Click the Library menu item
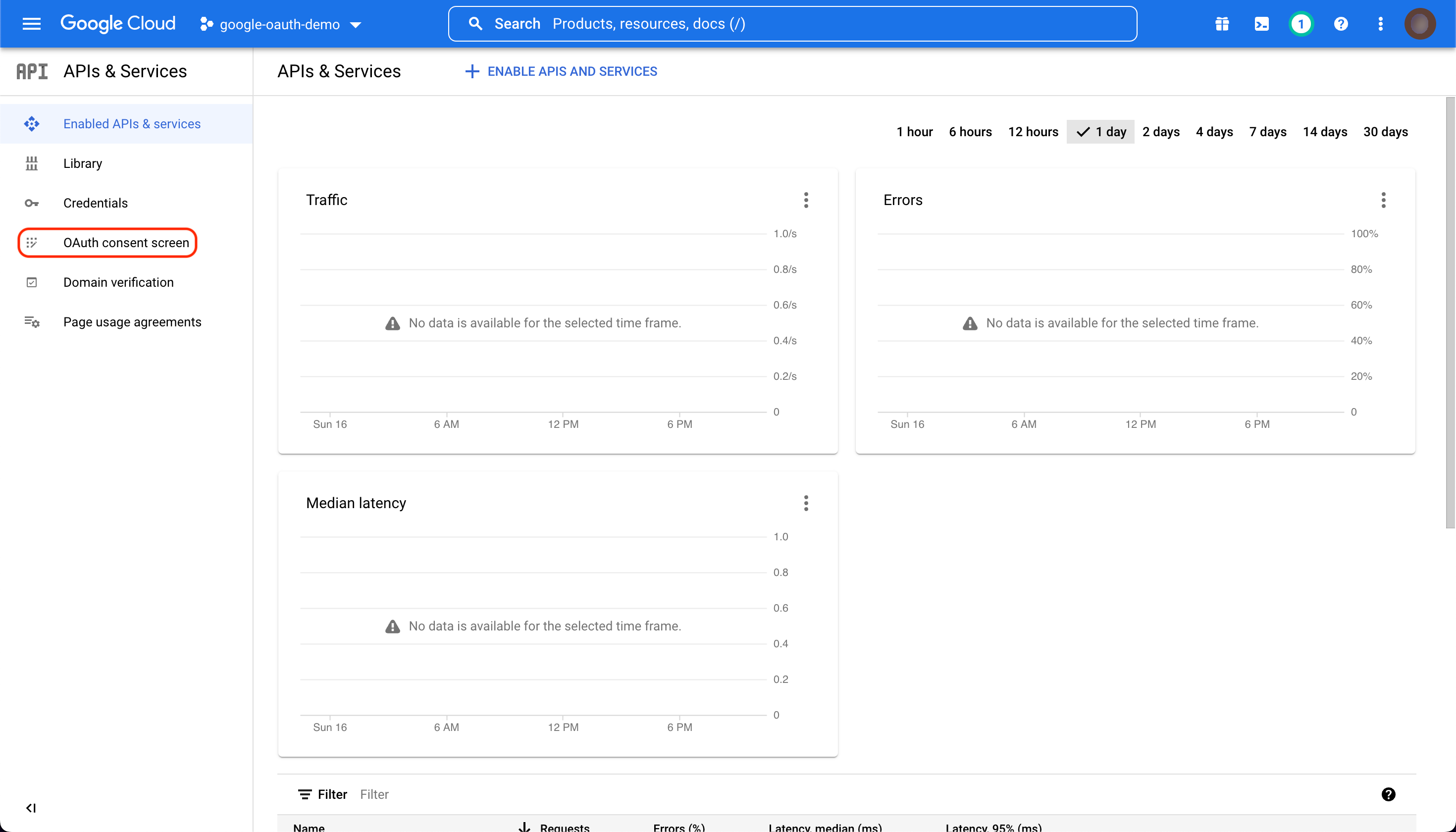 (83, 164)
